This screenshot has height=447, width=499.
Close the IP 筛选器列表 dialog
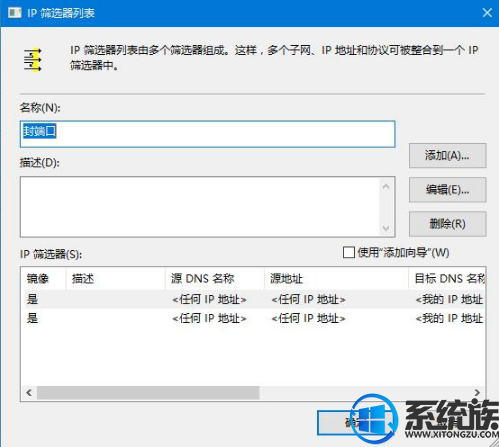click(487, 13)
